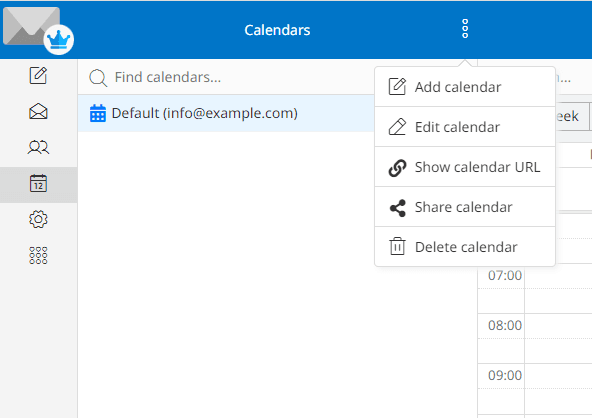Select the calendar sidebar icon
The image size is (592, 418).
tap(38, 184)
